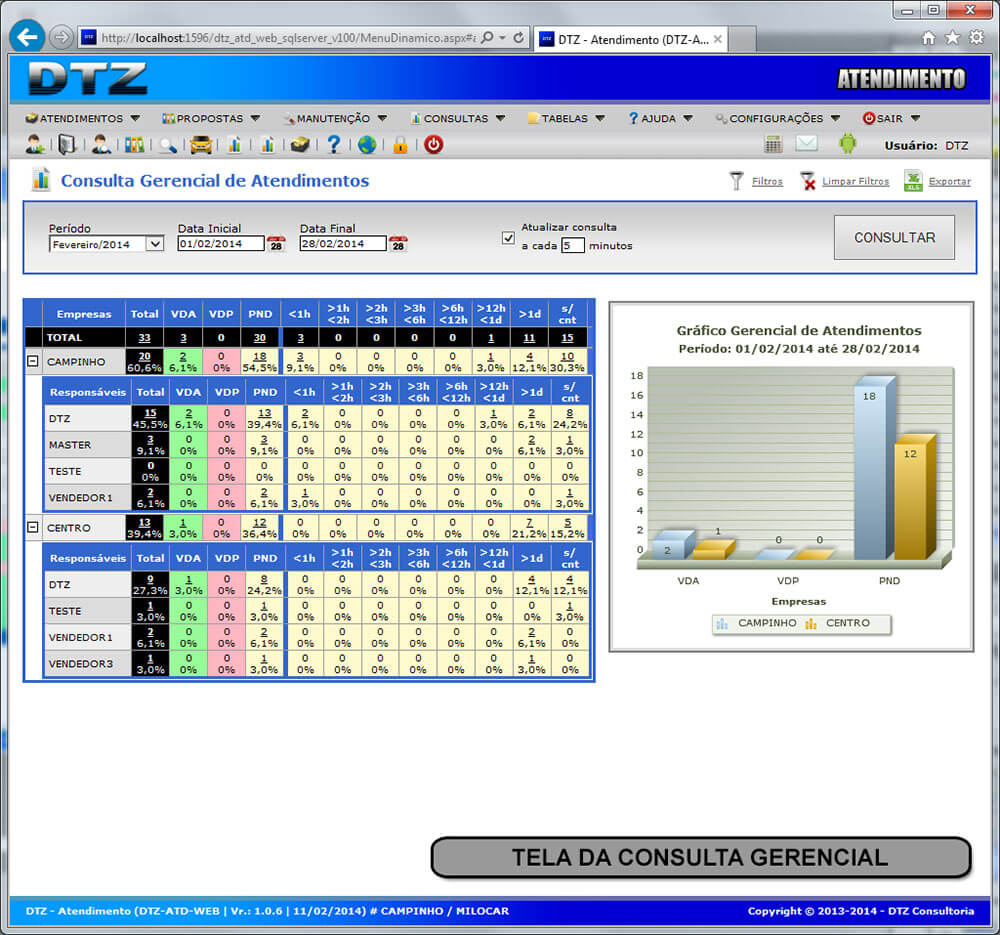Image resolution: width=1000 pixels, height=935 pixels.
Task: Click the CAMPINHO legend swatch in chart
Action: coord(722,624)
